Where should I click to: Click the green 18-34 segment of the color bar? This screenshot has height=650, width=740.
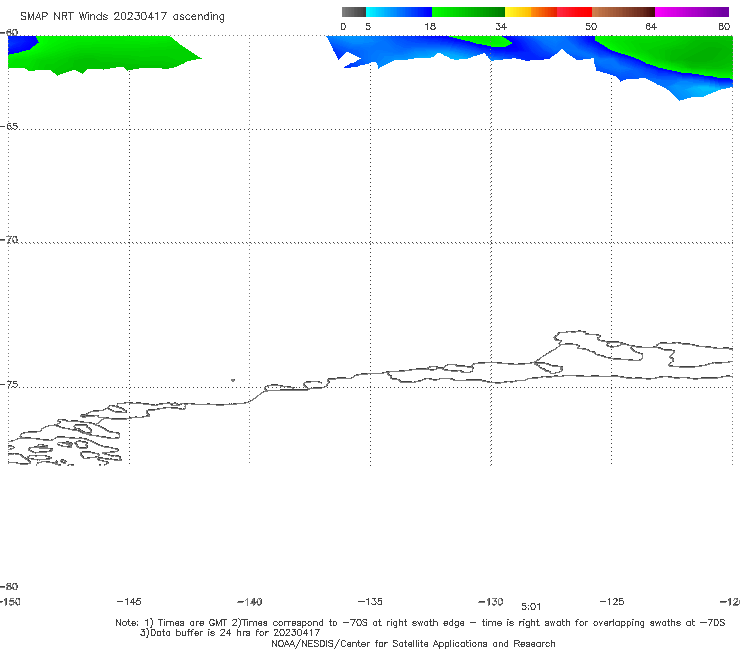(468, 12)
